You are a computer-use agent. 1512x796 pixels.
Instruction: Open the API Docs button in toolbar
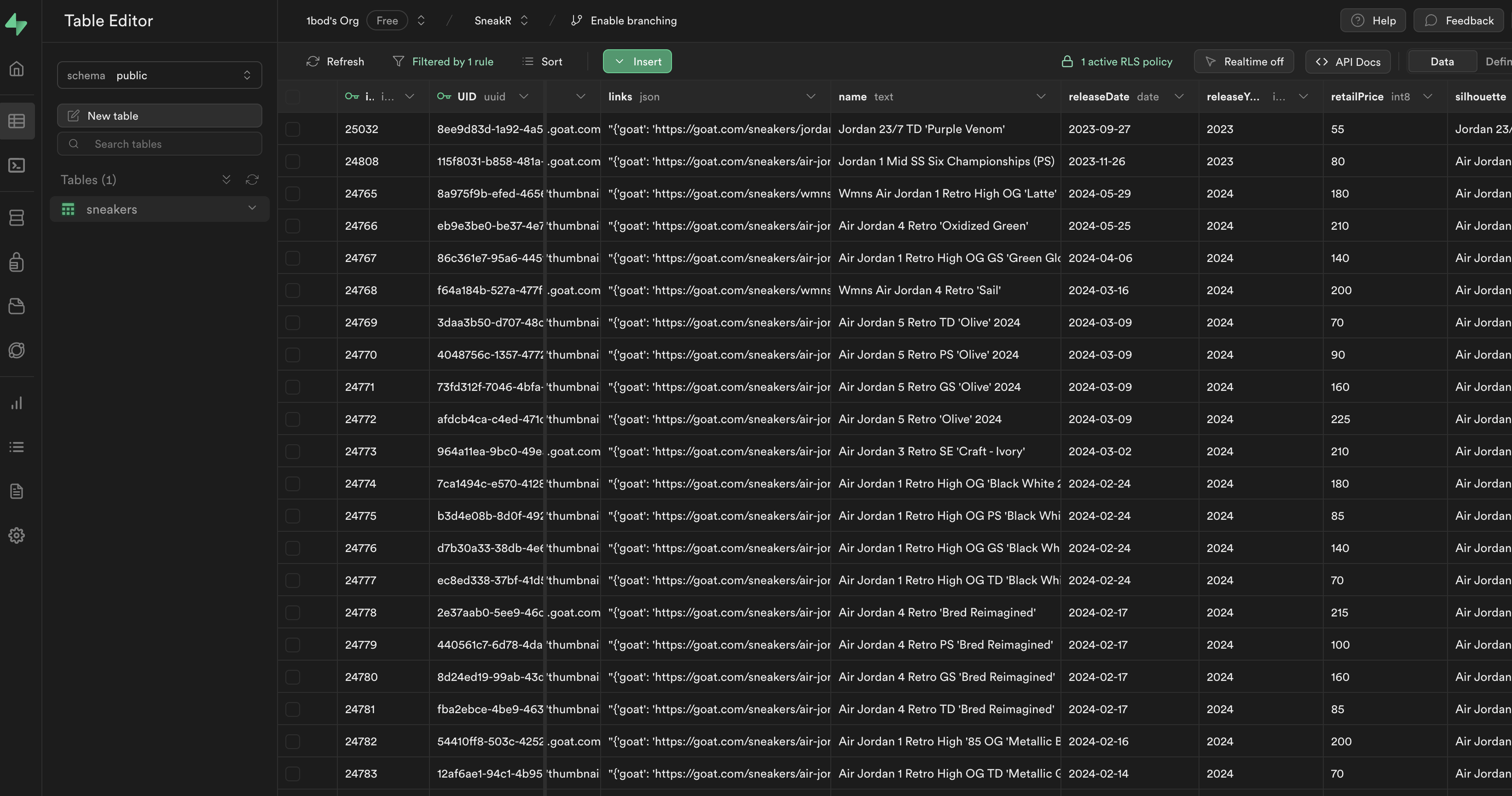pyautogui.click(x=1348, y=62)
